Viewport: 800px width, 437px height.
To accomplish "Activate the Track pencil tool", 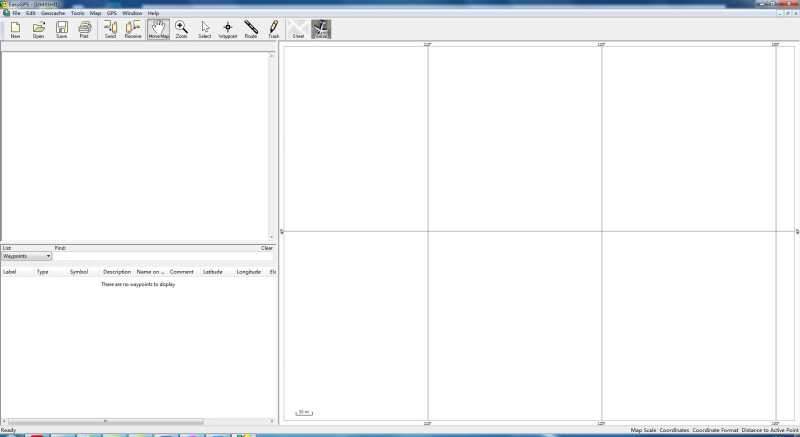I will pyautogui.click(x=274, y=29).
